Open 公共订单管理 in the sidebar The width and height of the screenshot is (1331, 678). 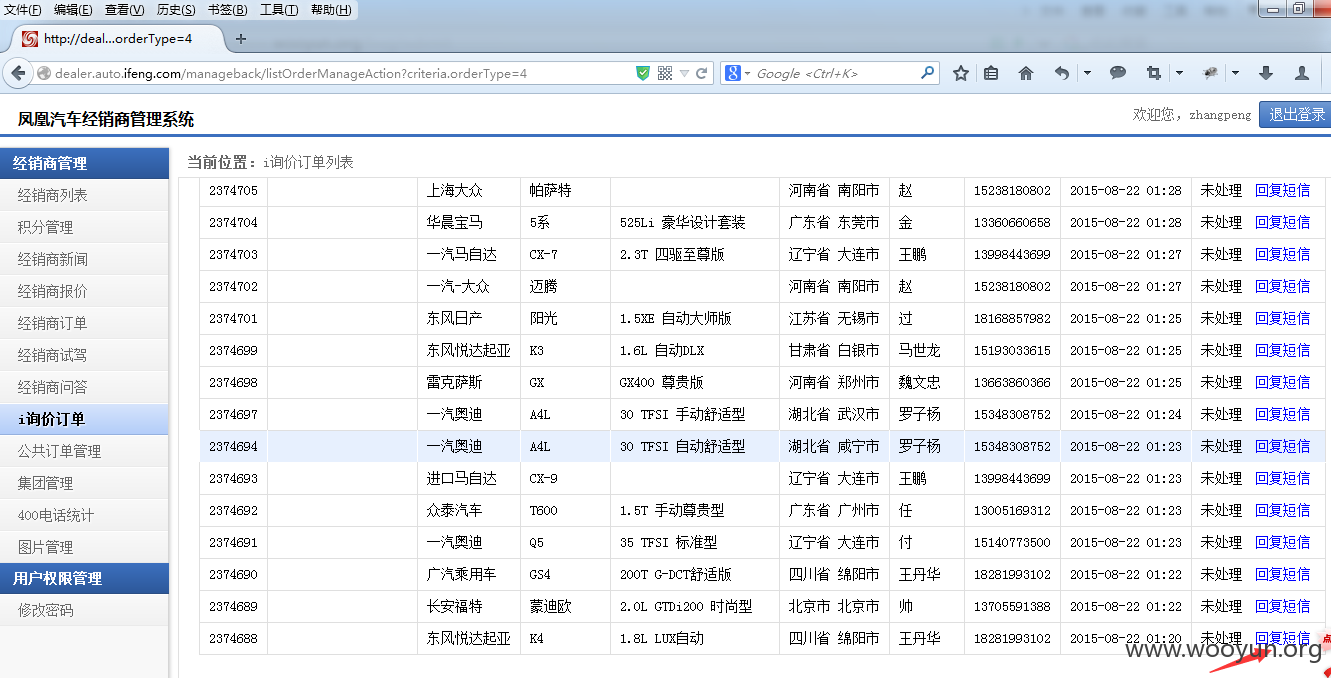(84, 451)
